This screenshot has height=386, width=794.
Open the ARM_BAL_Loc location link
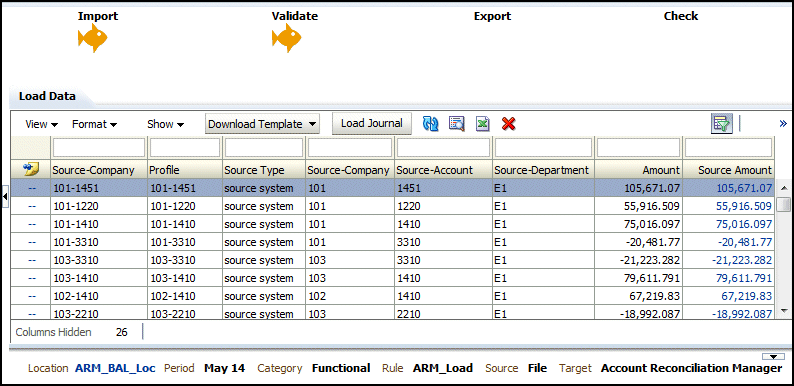pyautogui.click(x=115, y=368)
